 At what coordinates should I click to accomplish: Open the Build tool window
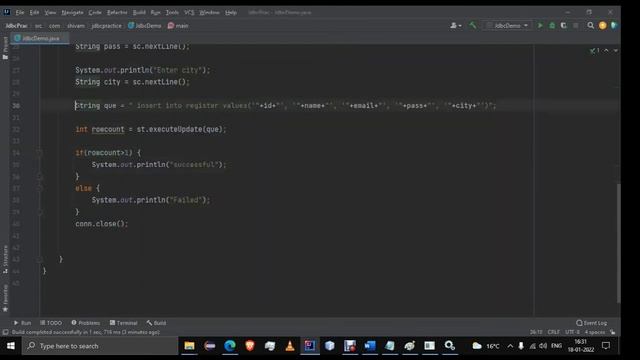[x=156, y=323]
